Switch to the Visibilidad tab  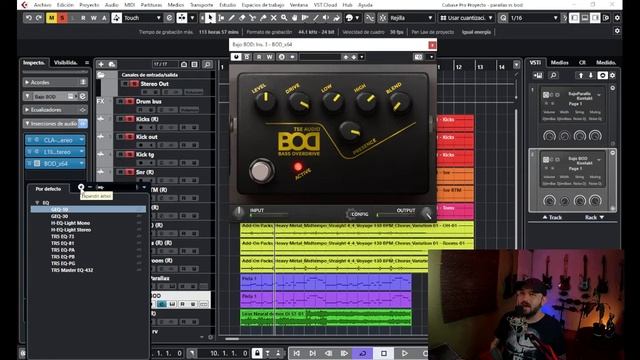click(65, 62)
